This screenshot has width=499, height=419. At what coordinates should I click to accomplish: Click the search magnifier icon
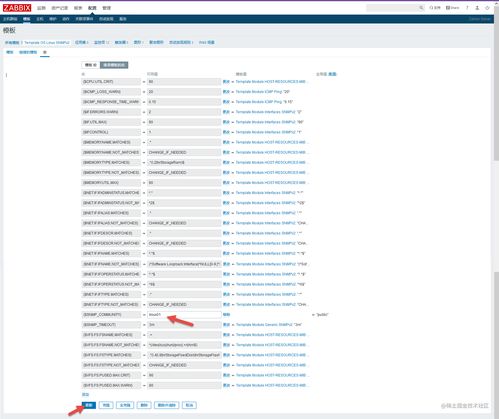point(421,8)
